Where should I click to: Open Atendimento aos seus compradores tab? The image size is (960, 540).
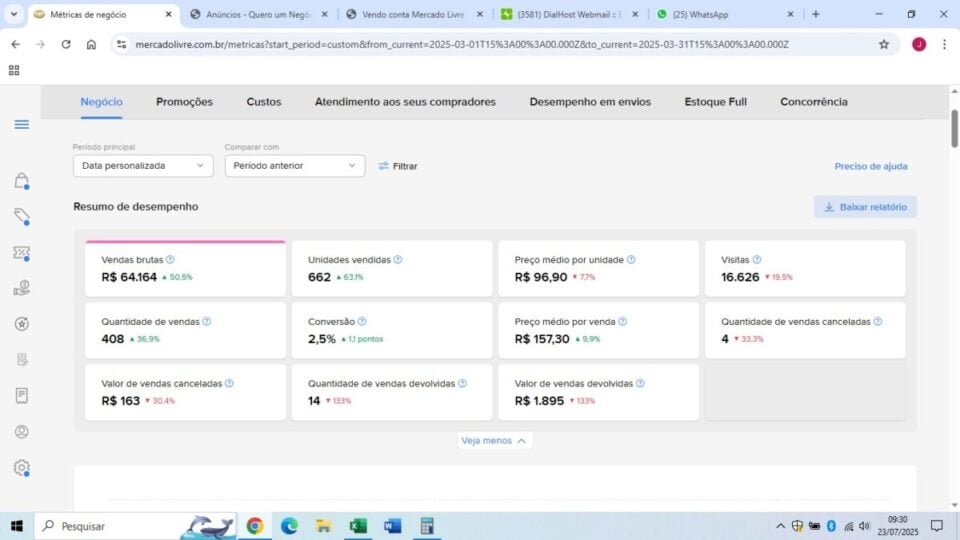(405, 102)
